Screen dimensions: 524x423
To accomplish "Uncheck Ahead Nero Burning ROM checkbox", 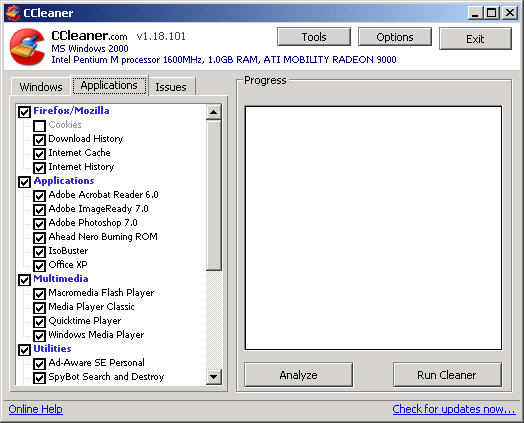I will 39,238.
